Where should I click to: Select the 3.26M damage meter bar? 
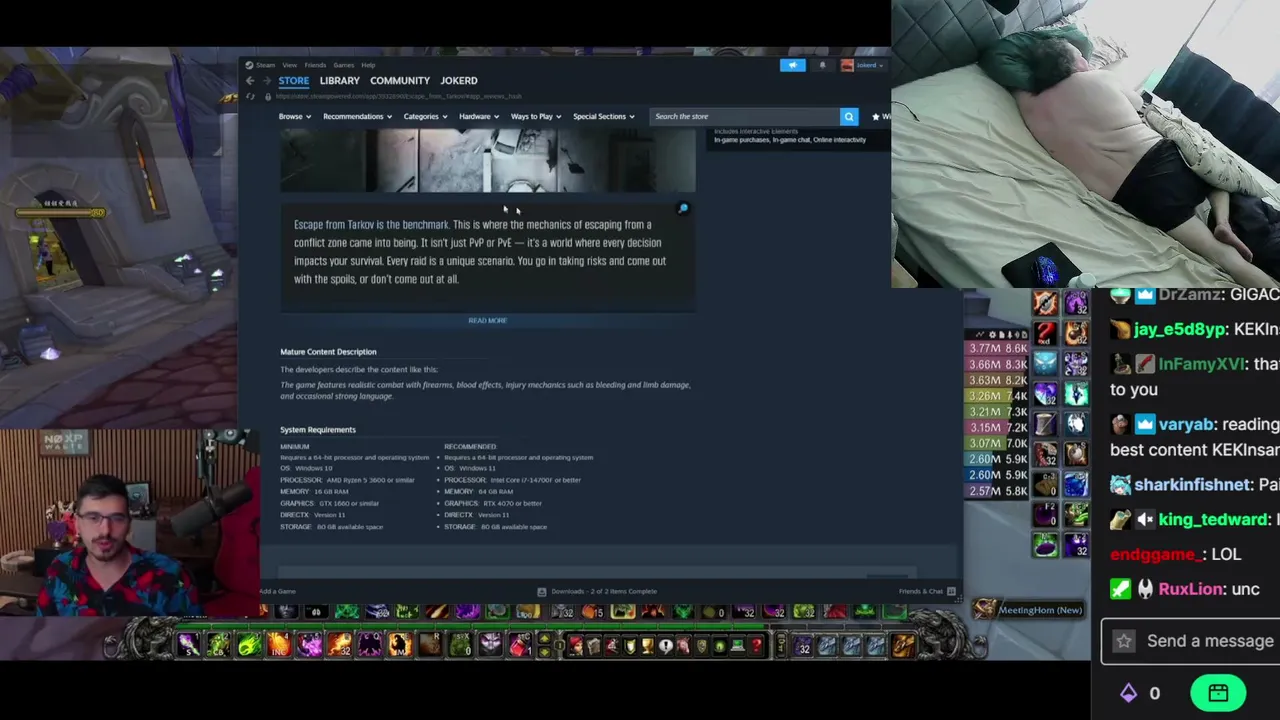[997, 396]
